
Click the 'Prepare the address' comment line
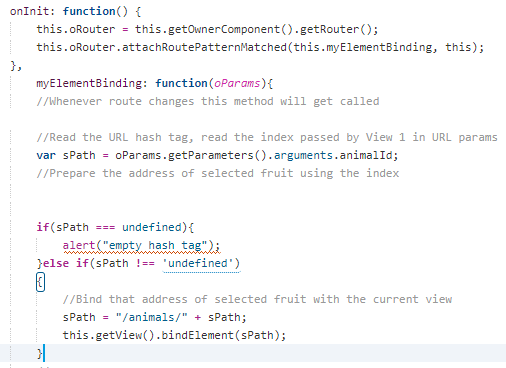(217, 173)
